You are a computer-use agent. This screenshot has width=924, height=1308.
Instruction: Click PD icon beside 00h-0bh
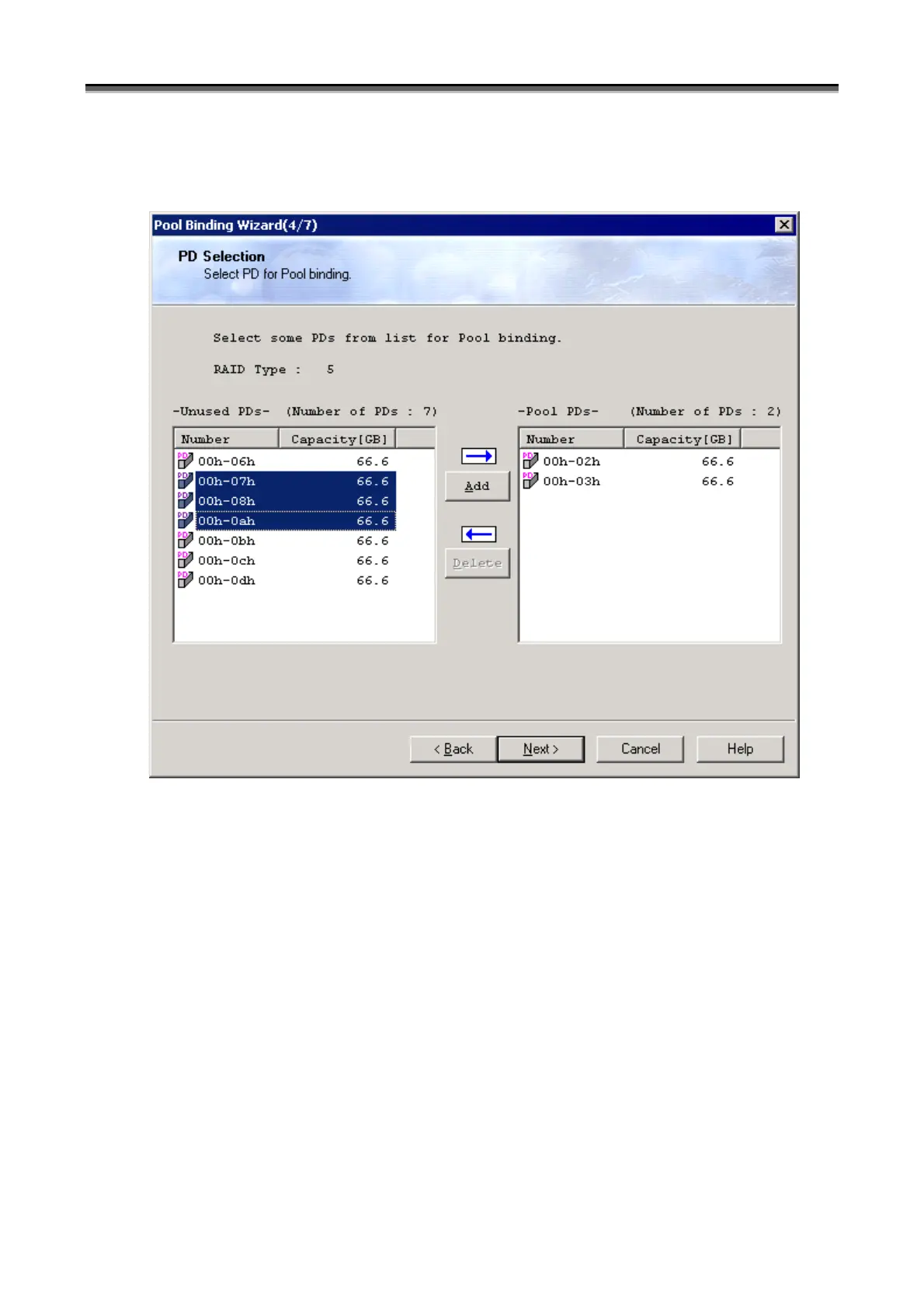[185, 540]
